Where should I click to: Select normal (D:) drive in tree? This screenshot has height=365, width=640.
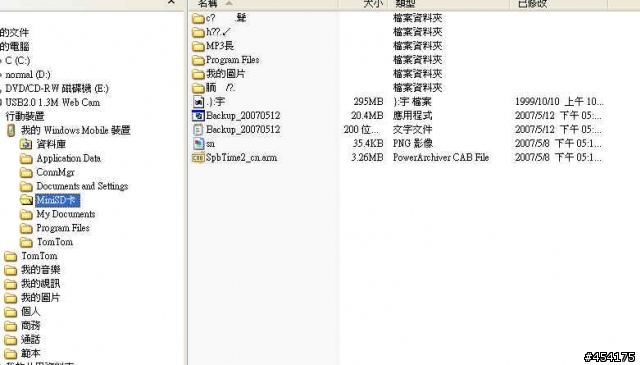(28, 74)
